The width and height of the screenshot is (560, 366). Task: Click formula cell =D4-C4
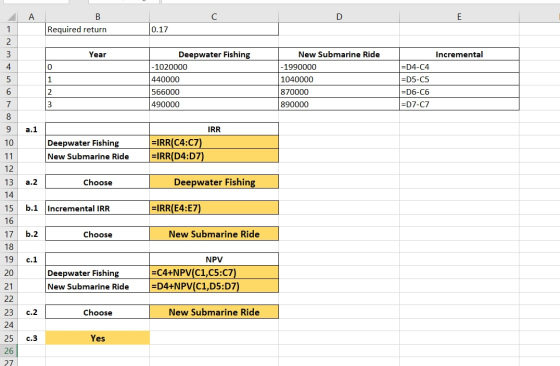[x=459, y=67]
